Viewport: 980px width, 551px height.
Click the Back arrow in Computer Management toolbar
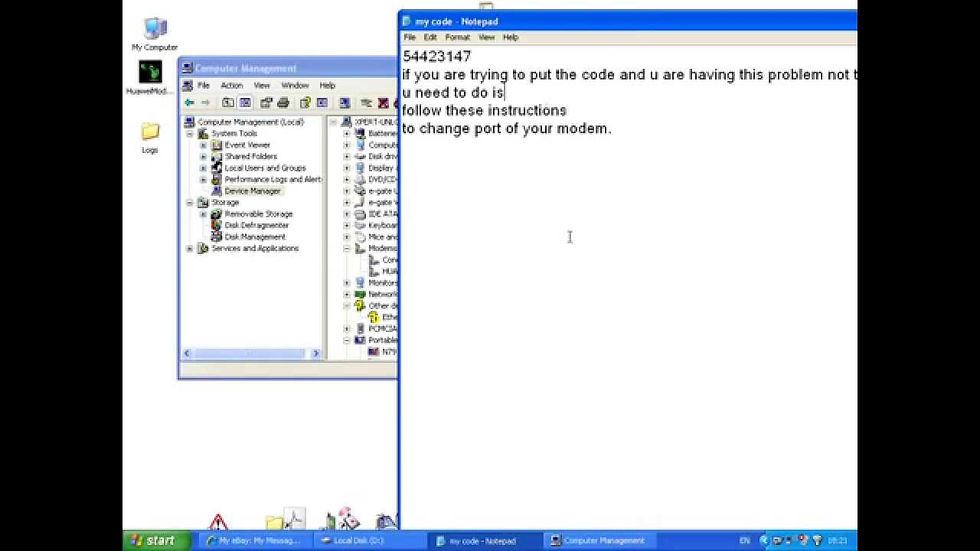[189, 103]
